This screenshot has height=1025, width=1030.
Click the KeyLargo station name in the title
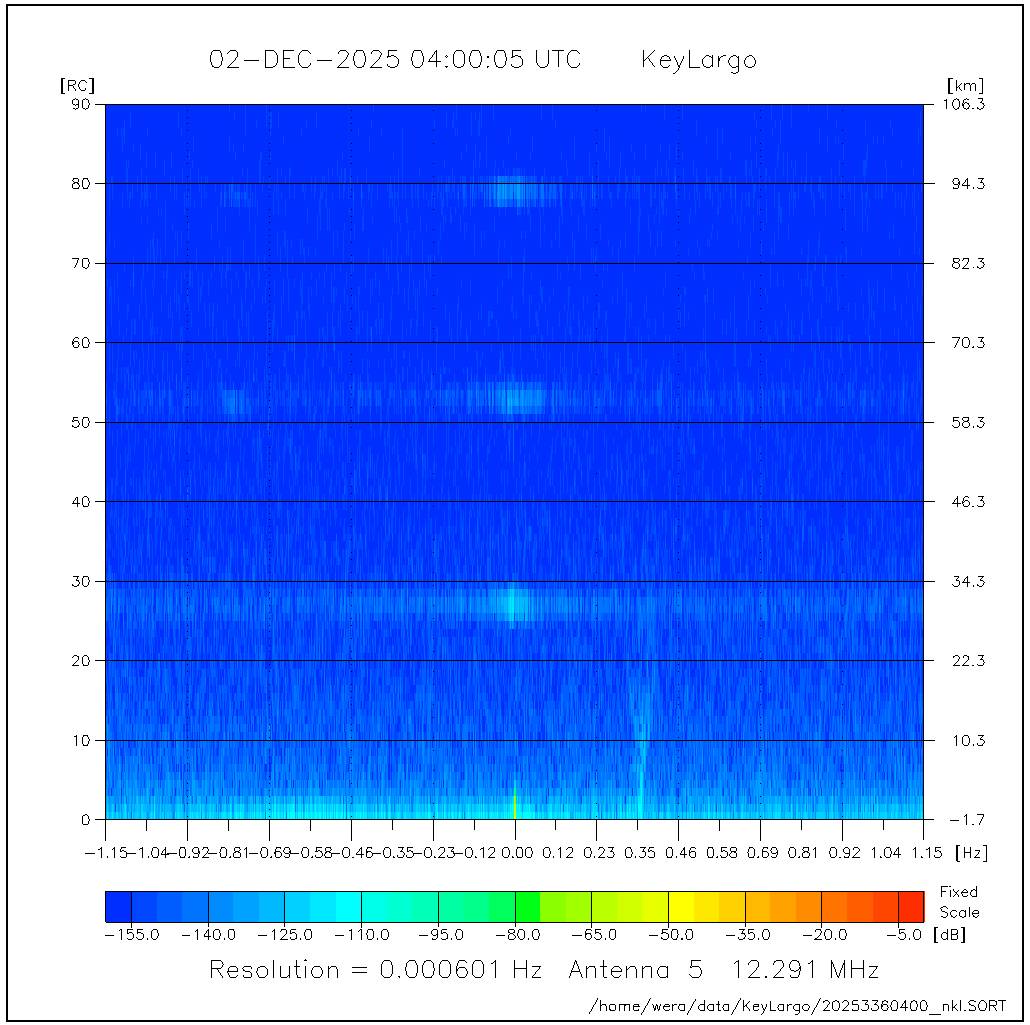(698, 60)
